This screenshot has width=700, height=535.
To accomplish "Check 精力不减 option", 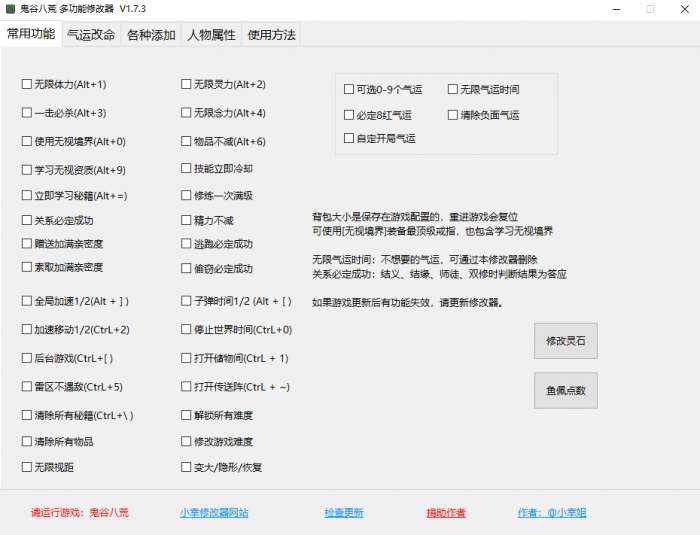I will (208, 220).
